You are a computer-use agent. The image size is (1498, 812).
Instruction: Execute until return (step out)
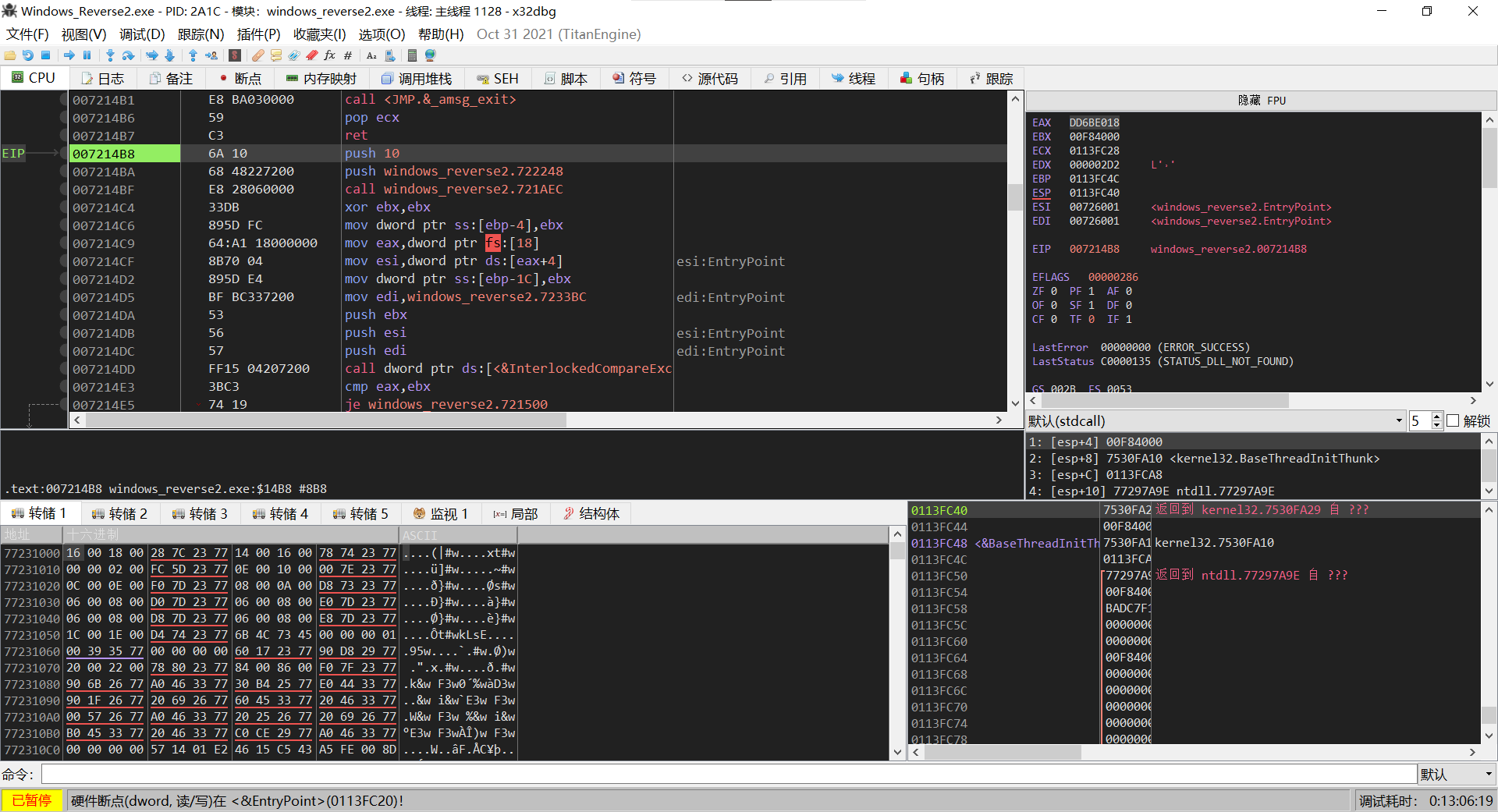tap(193, 55)
